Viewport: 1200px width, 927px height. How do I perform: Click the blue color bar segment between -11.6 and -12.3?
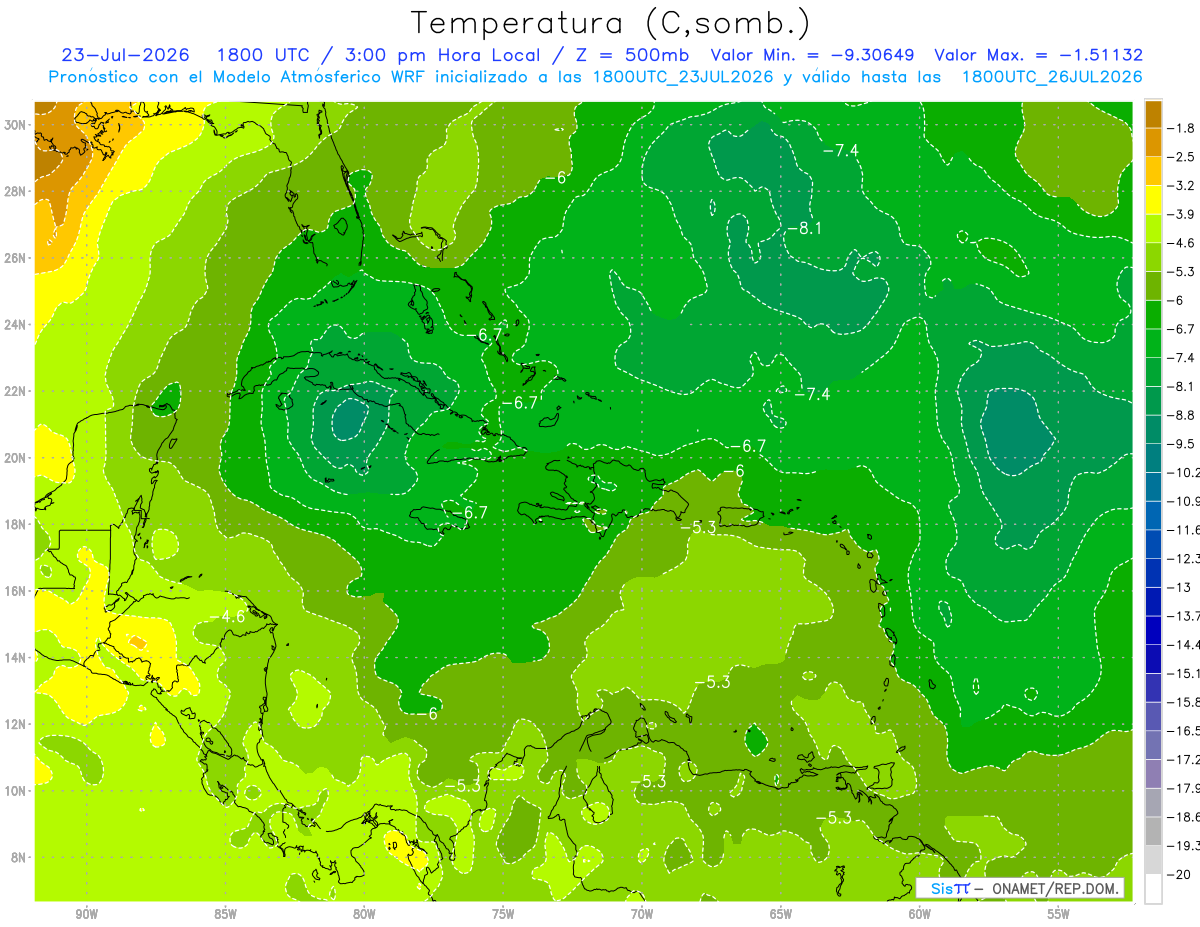[x=1154, y=544]
